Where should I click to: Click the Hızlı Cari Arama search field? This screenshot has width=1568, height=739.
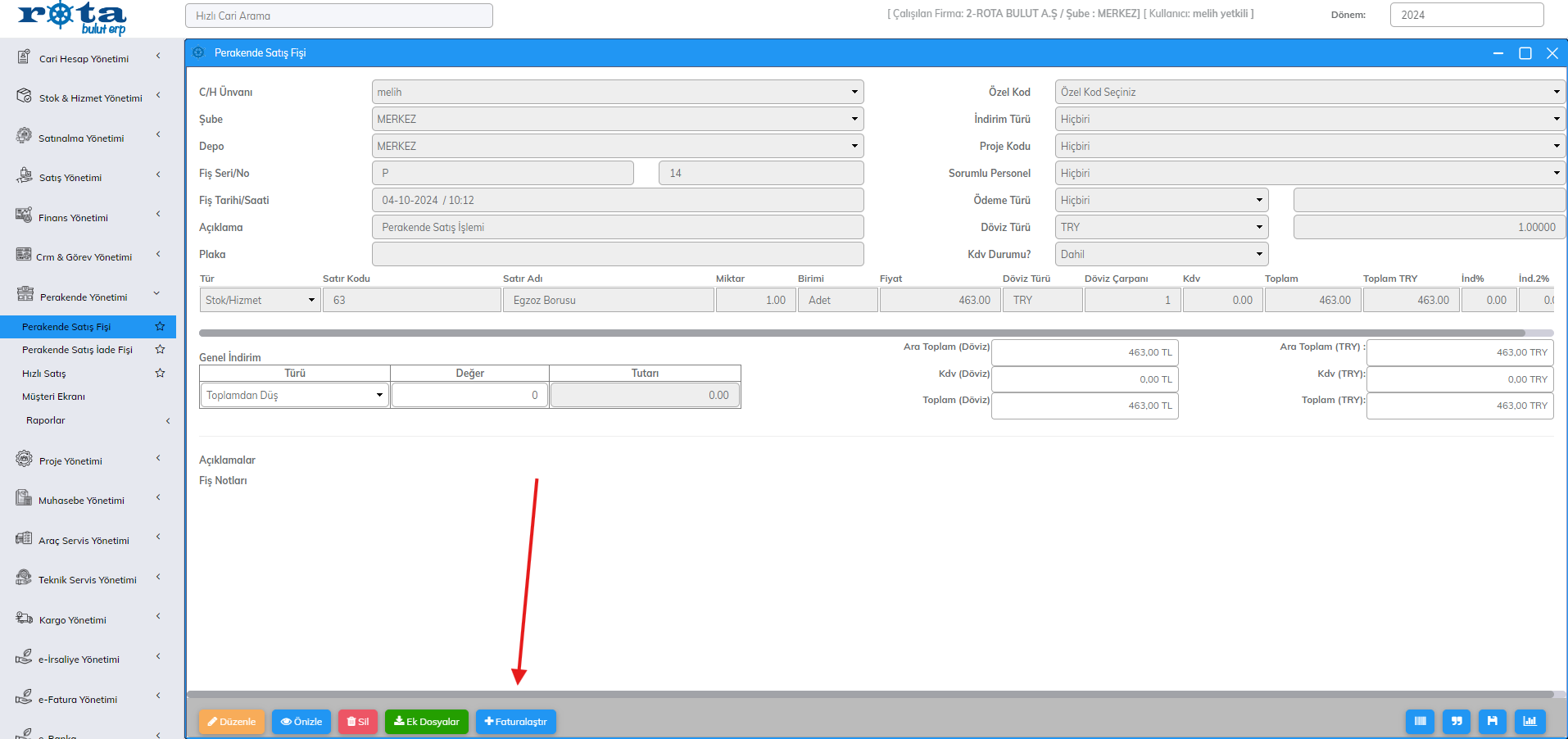pos(338,16)
